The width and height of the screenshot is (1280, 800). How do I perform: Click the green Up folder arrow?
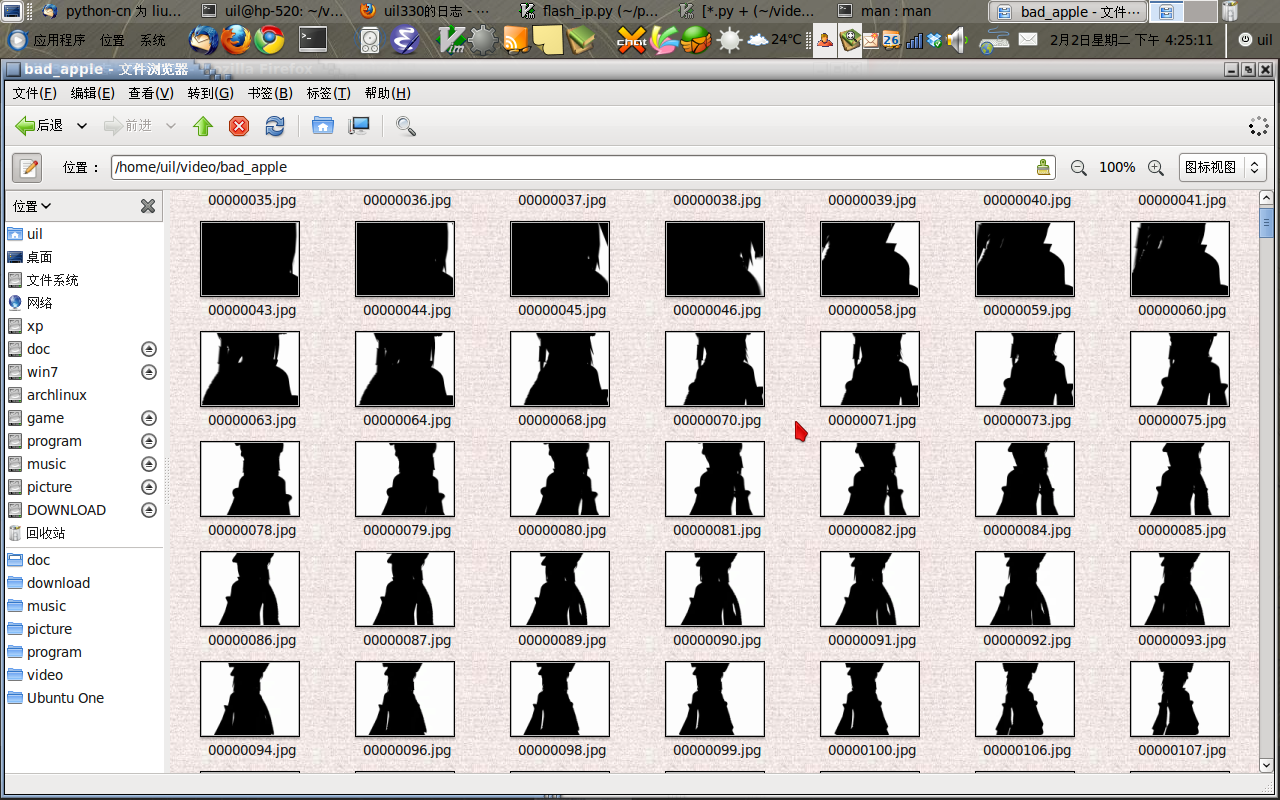(x=203, y=126)
